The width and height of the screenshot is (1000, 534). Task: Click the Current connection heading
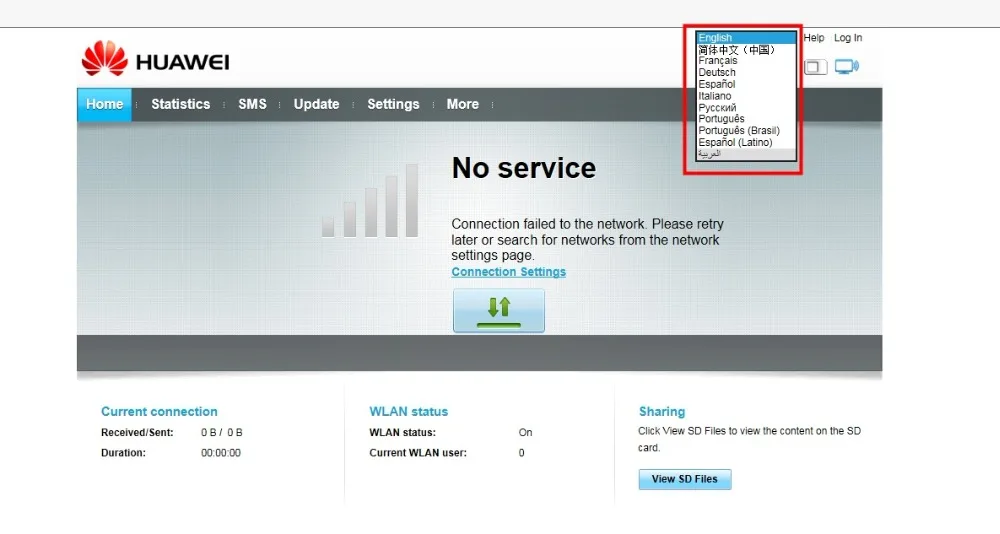click(159, 412)
